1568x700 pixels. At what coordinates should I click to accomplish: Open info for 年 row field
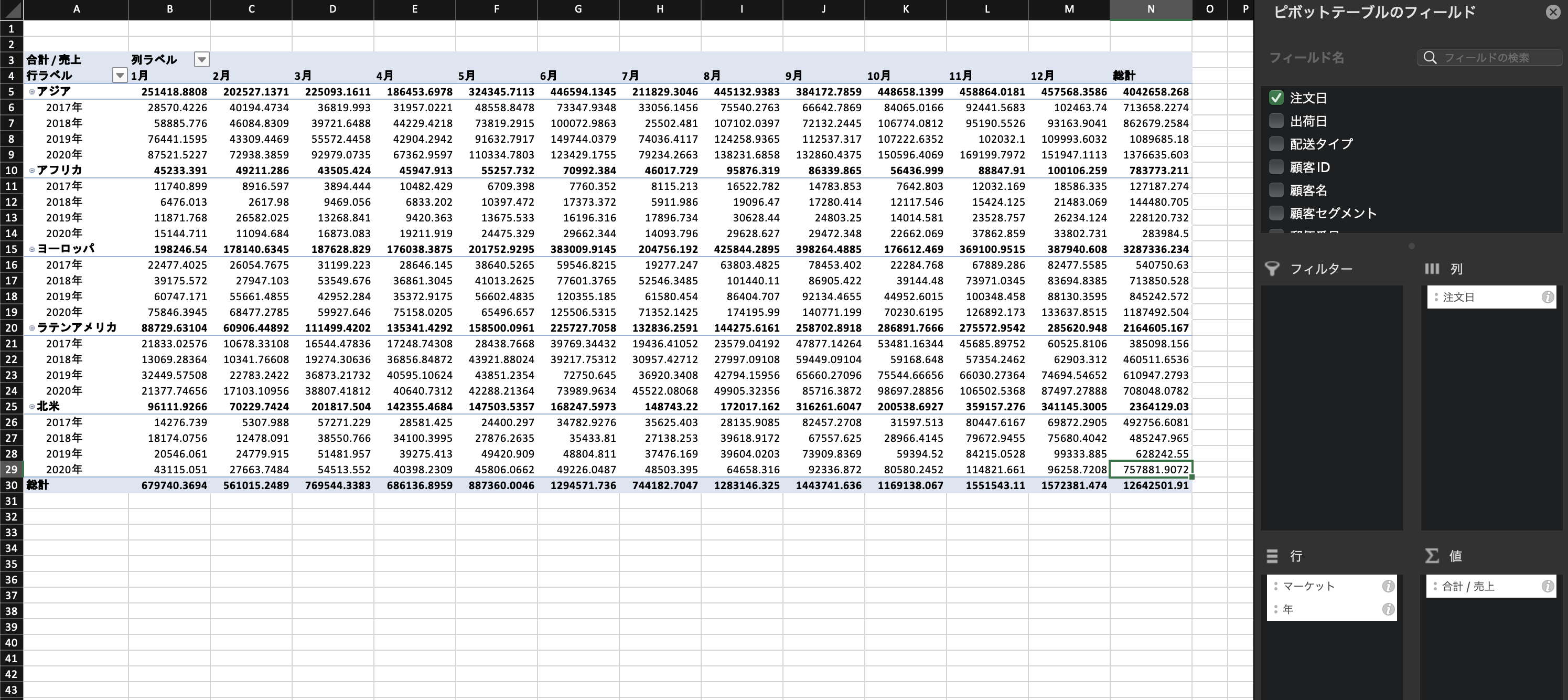(1388, 609)
